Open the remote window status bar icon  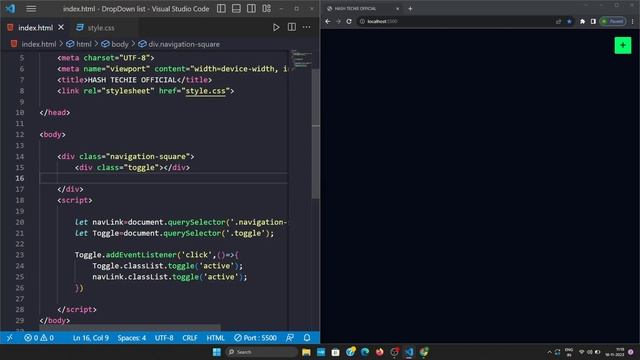(x=10, y=338)
